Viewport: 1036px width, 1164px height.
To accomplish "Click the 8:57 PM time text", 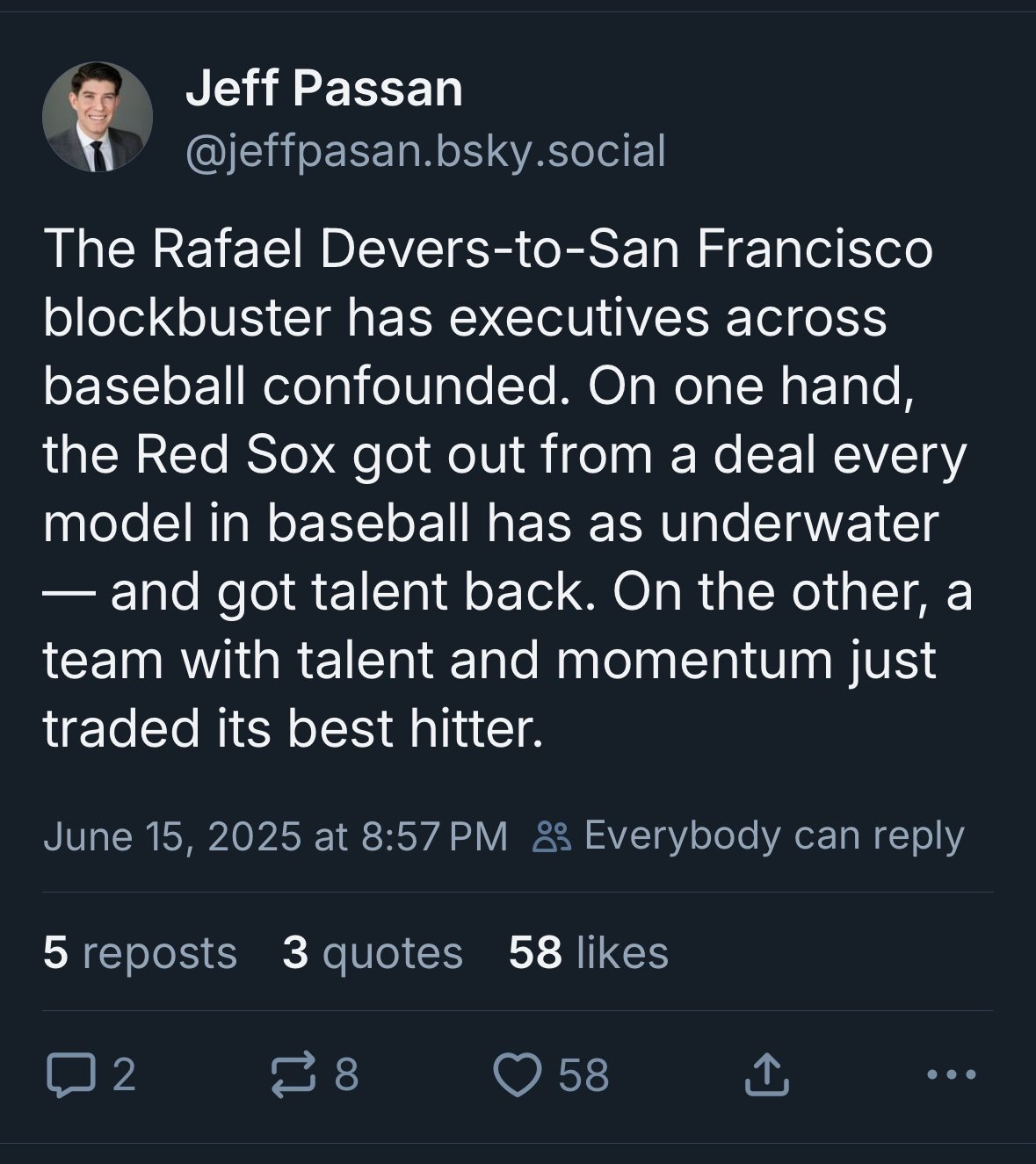I will coord(434,836).
